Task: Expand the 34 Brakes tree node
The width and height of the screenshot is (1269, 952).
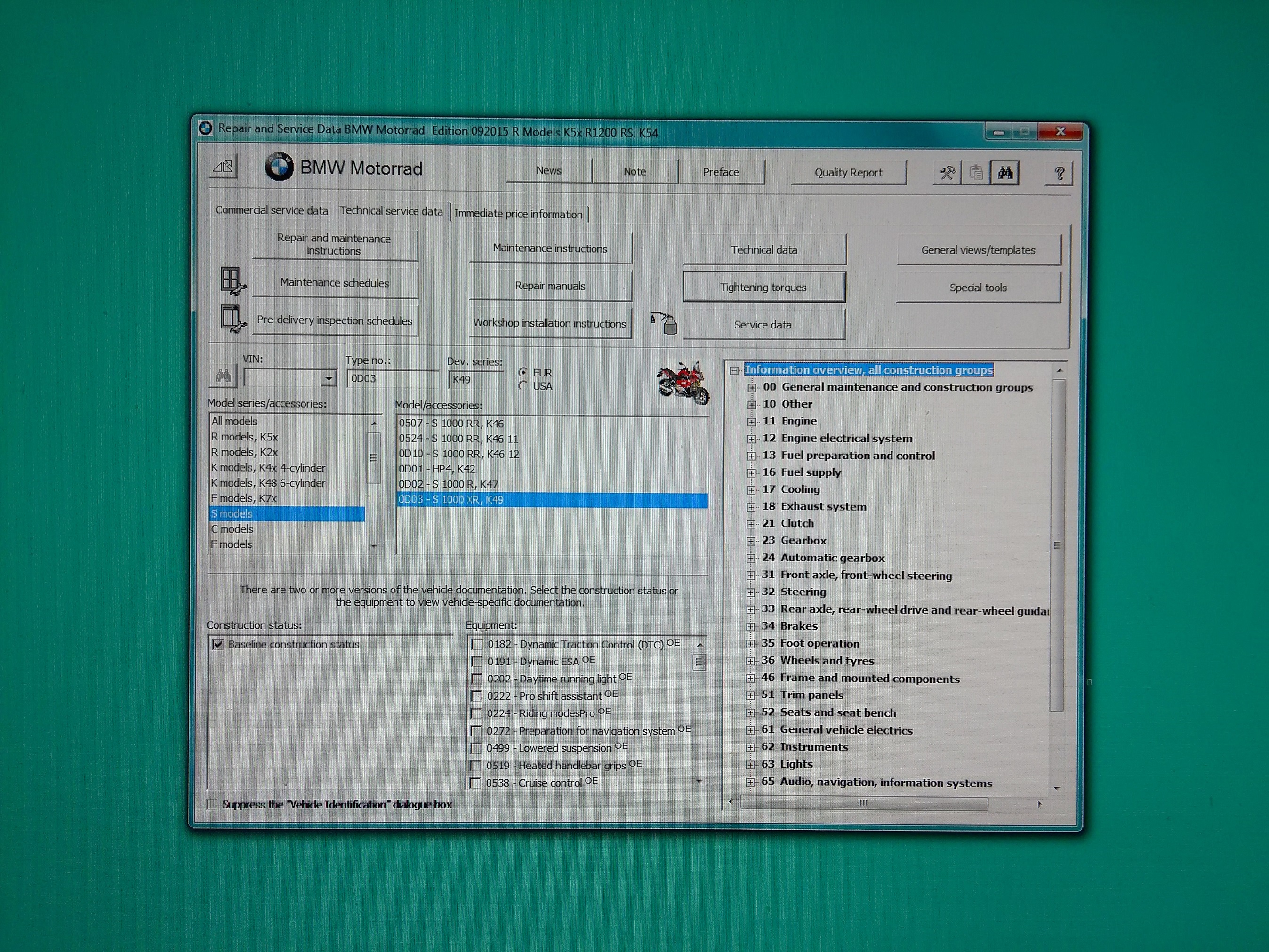Action: [x=750, y=626]
